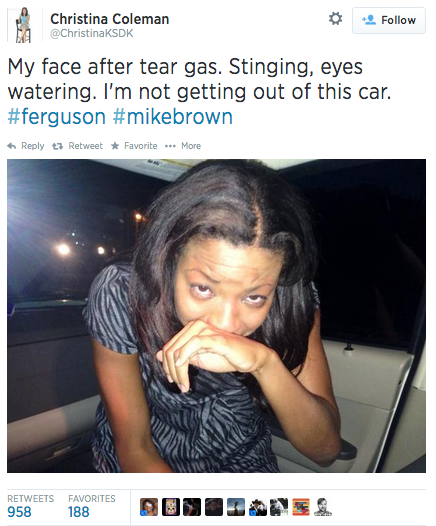The width and height of the screenshot is (436, 526).
Task: Open the More options ellipsis
Action: tap(170, 146)
